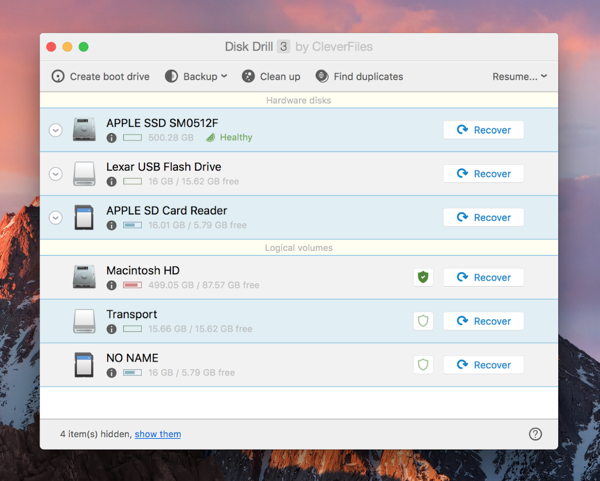Click the Lexar USB usage bar
Screen dimensions: 600x481
click(132, 181)
